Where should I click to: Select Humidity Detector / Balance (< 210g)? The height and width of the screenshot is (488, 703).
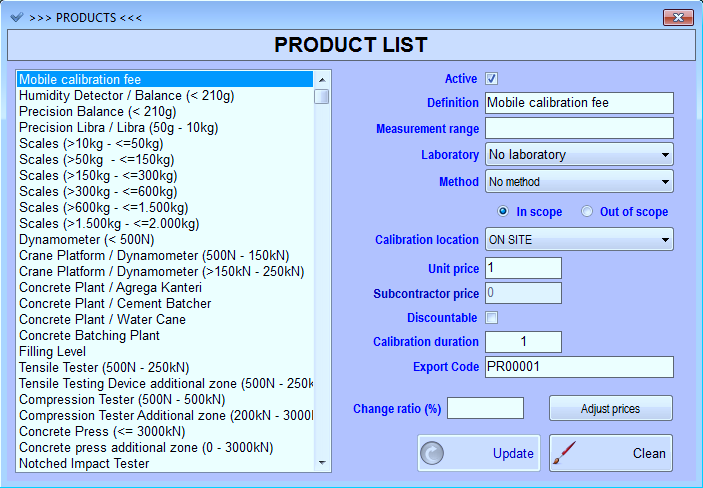click(x=165, y=96)
